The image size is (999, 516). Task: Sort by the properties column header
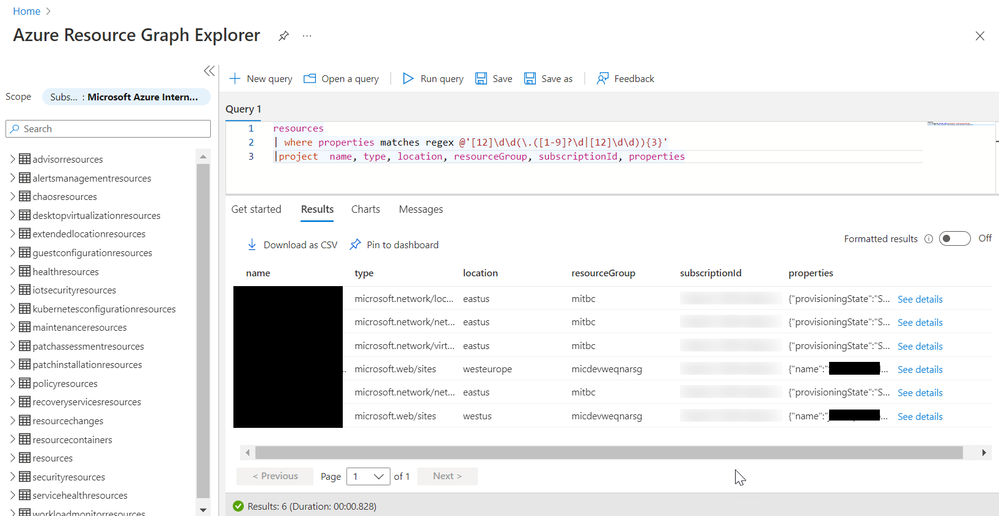[811, 273]
